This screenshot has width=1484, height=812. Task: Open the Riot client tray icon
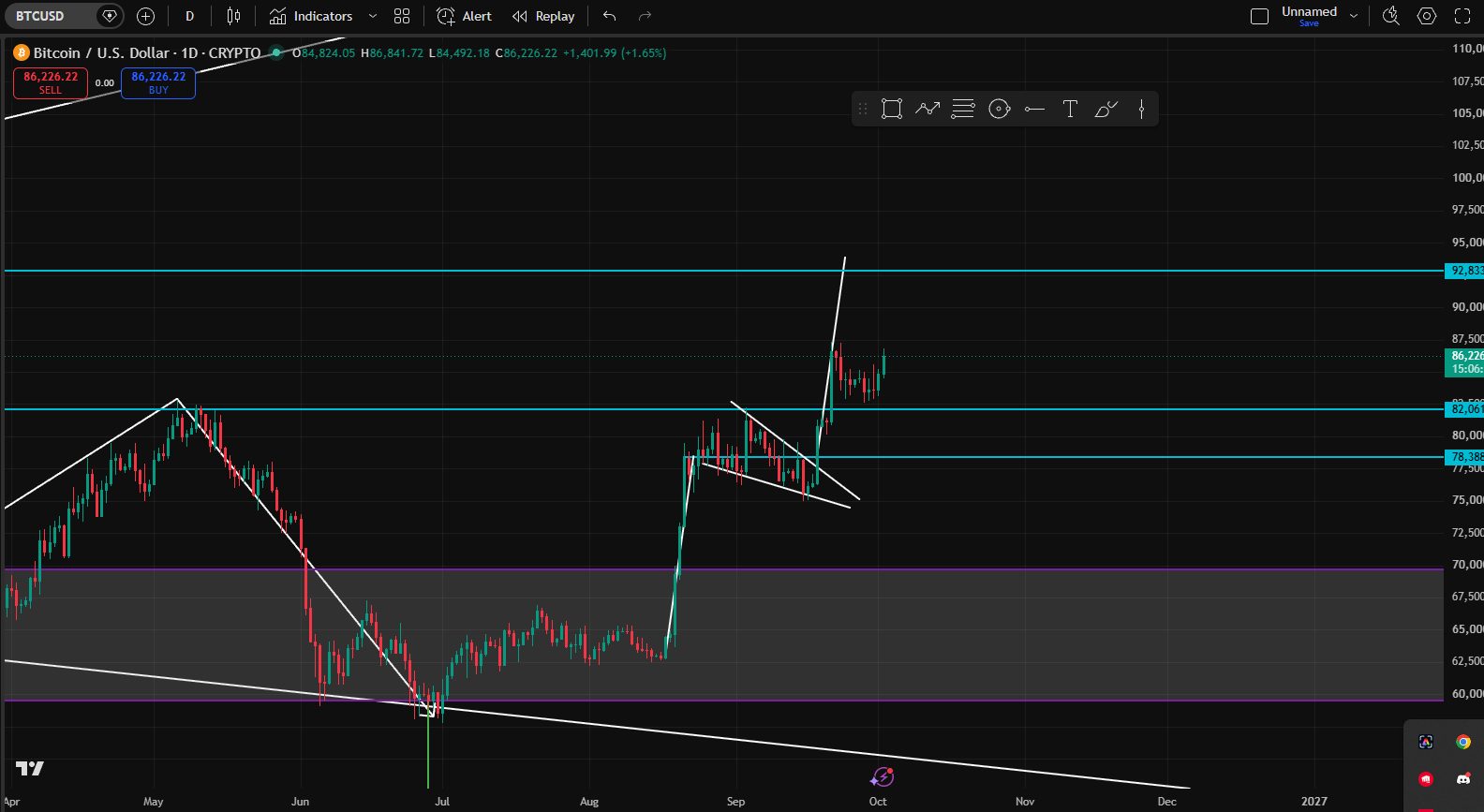pos(1426,779)
